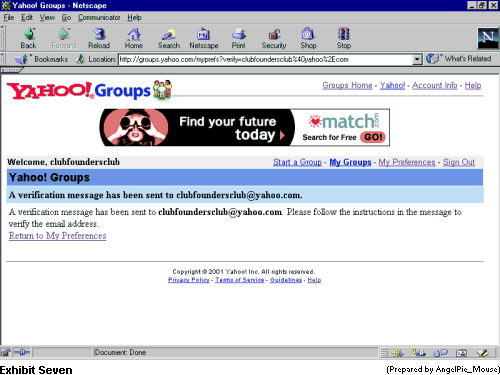Open the View menu
Image resolution: width=500 pixels, height=375 pixels.
click(x=47, y=17)
